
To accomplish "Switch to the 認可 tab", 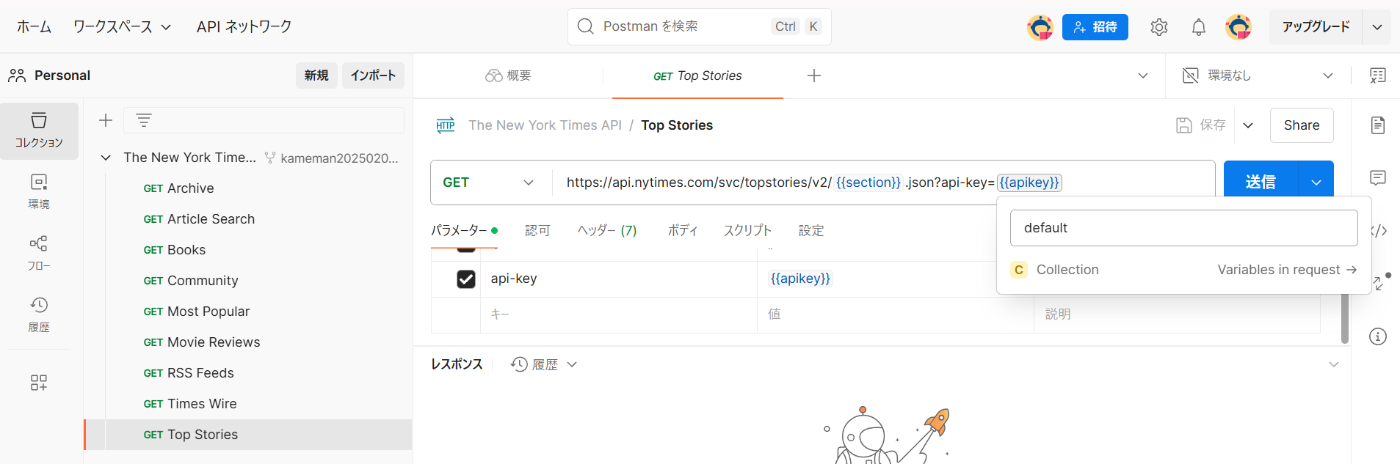I will (x=538, y=230).
